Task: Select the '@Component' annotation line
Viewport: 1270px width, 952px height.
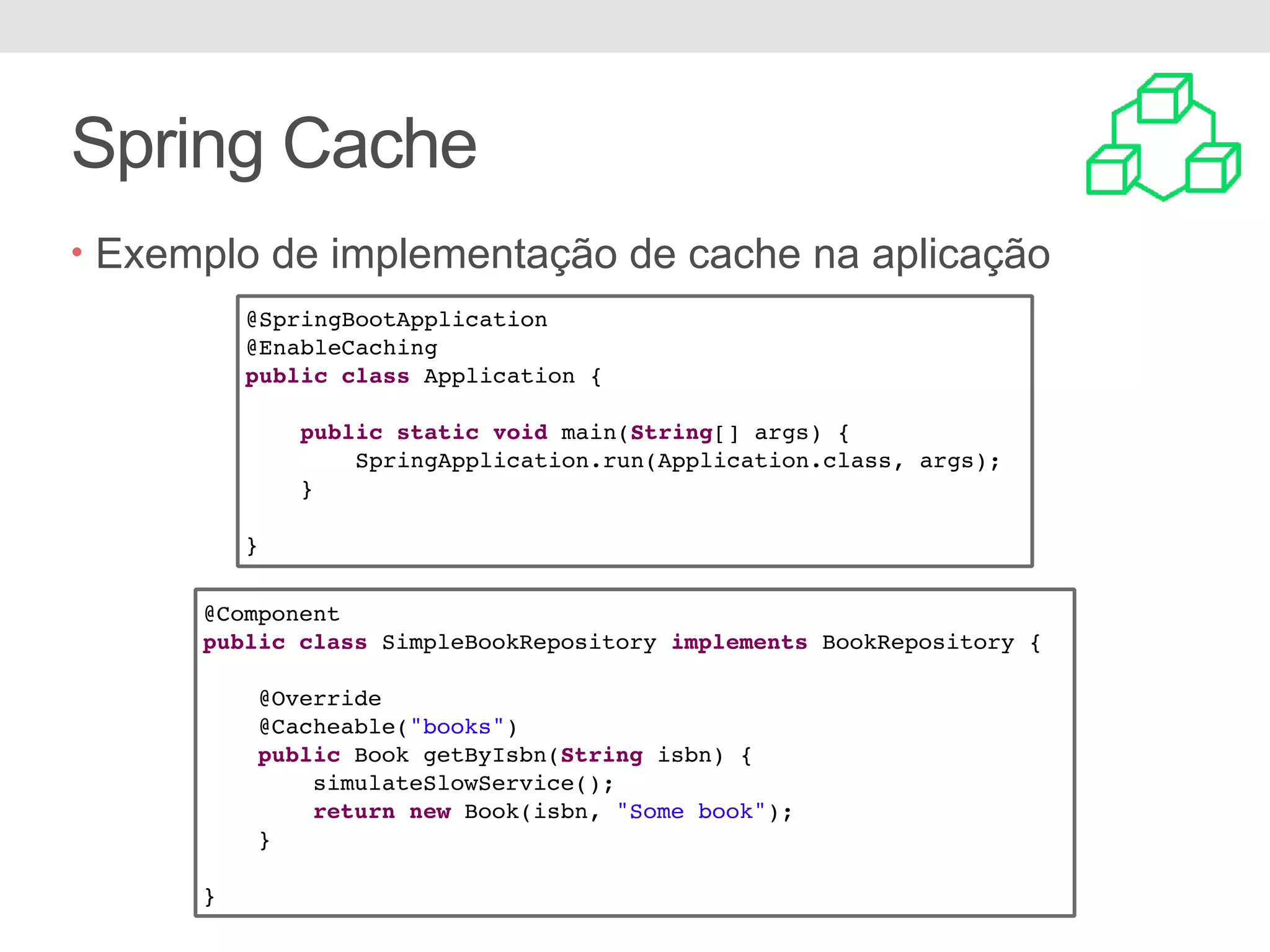Action: click(x=272, y=614)
